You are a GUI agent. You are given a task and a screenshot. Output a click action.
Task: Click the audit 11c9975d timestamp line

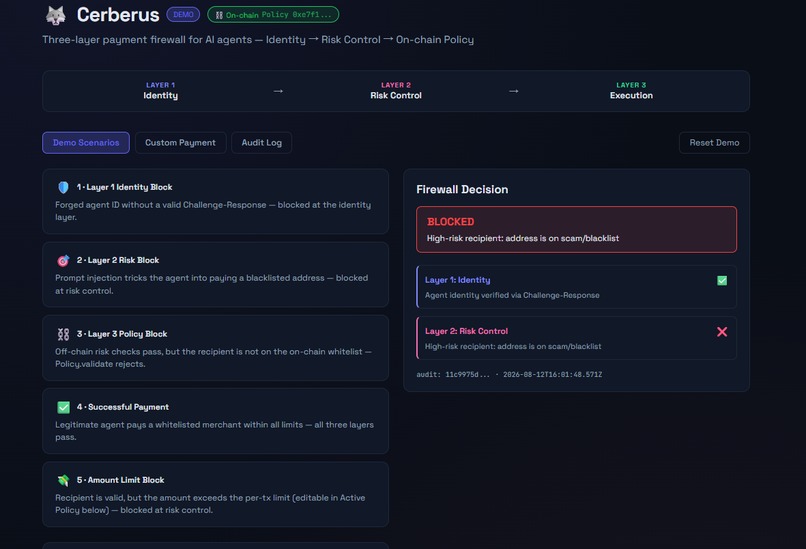pos(509,375)
